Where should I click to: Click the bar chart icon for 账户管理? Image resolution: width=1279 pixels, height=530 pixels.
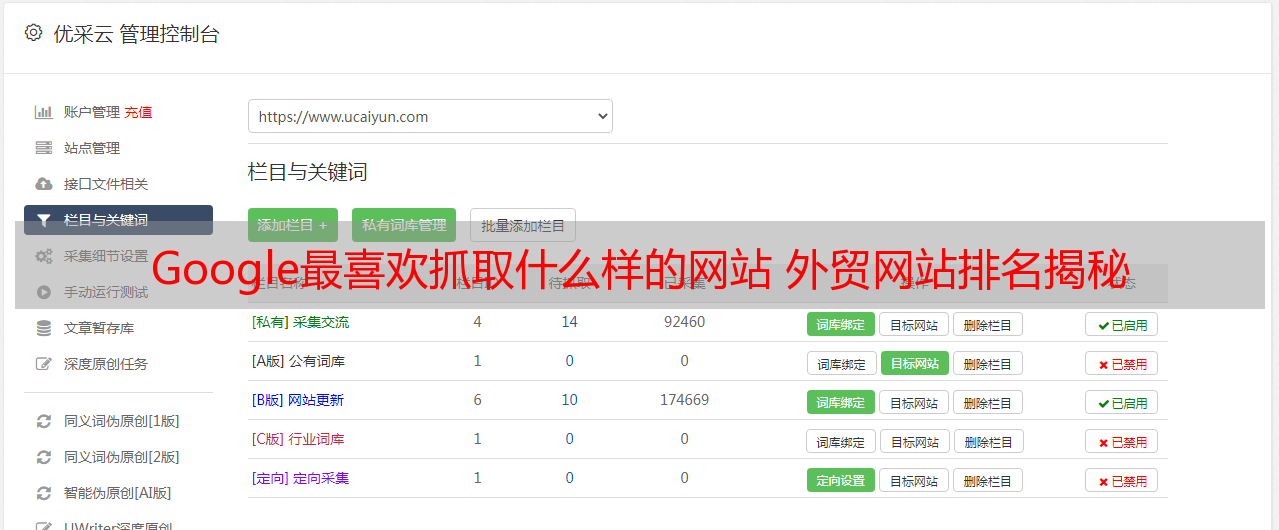click(x=43, y=112)
